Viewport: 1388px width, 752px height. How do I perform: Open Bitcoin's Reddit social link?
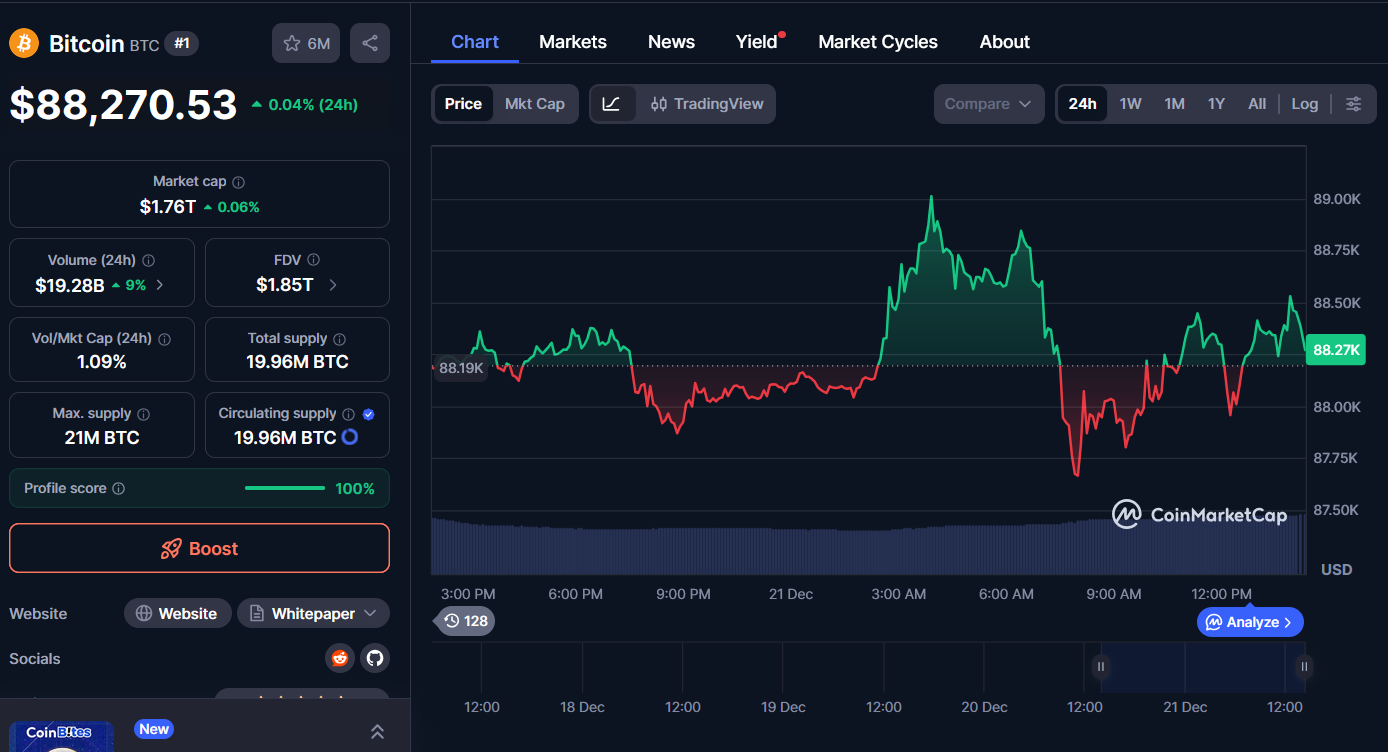point(340,658)
